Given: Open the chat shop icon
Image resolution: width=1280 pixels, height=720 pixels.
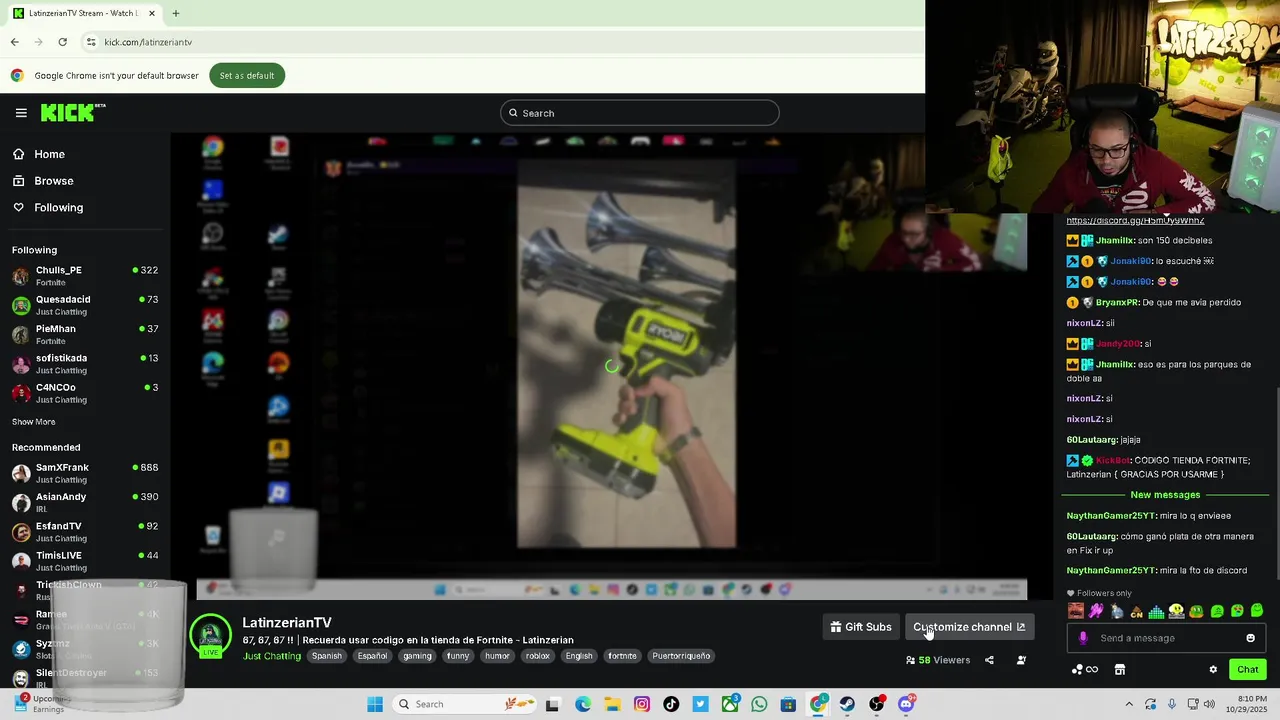Looking at the screenshot, I should pos(1120,669).
